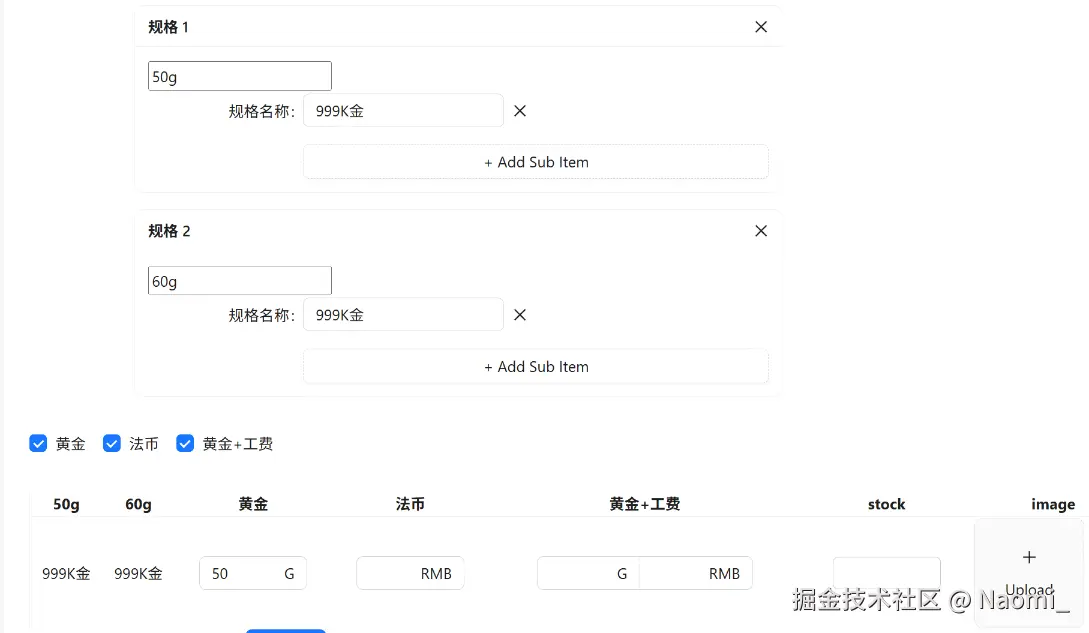
Task: Click the 60g table column header
Action: click(x=138, y=504)
